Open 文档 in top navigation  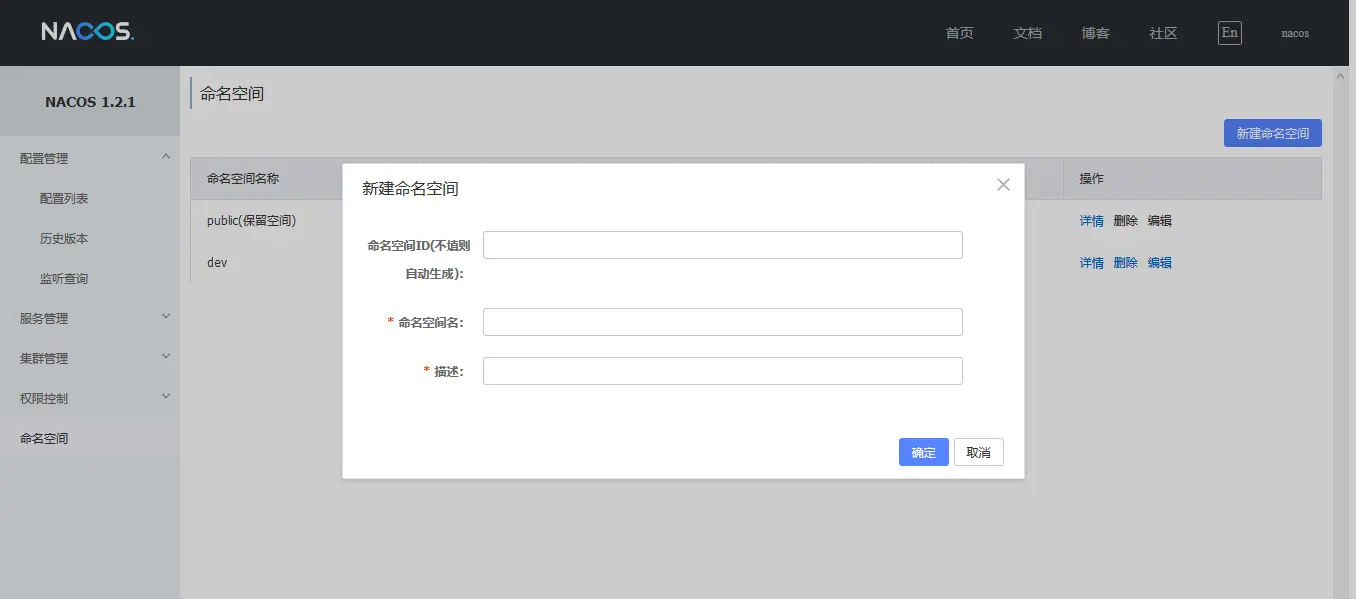click(x=1027, y=33)
